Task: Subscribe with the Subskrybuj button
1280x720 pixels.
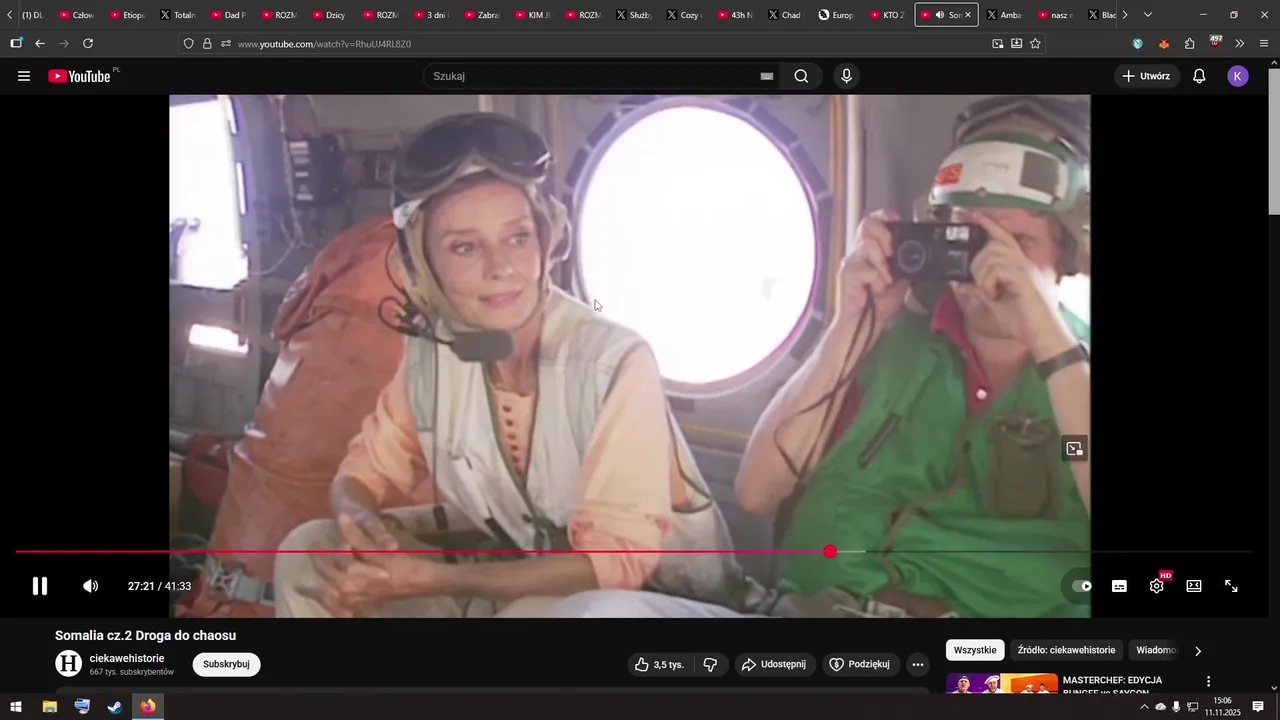Action: (226, 664)
